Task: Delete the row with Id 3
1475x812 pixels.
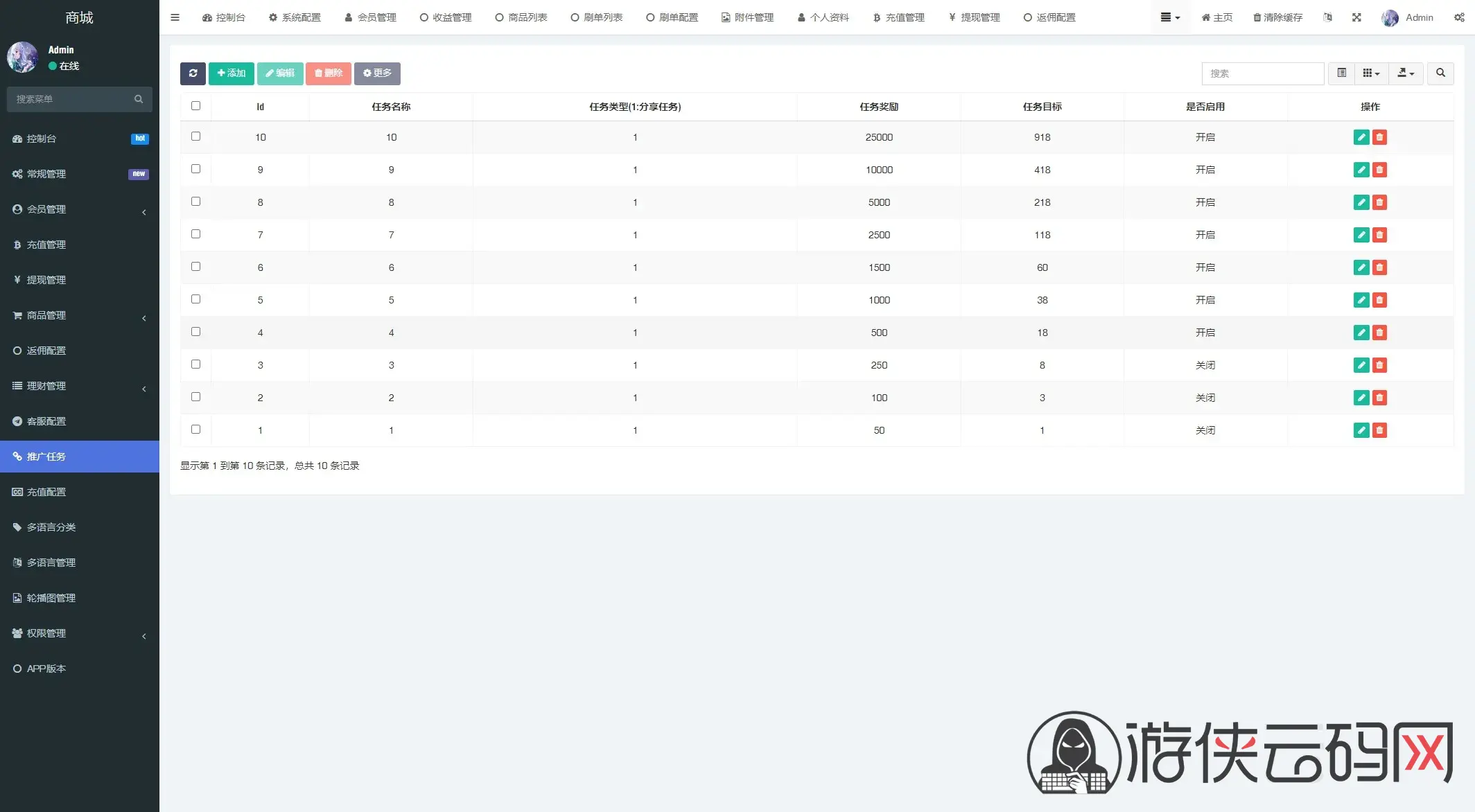Action: [1379, 365]
